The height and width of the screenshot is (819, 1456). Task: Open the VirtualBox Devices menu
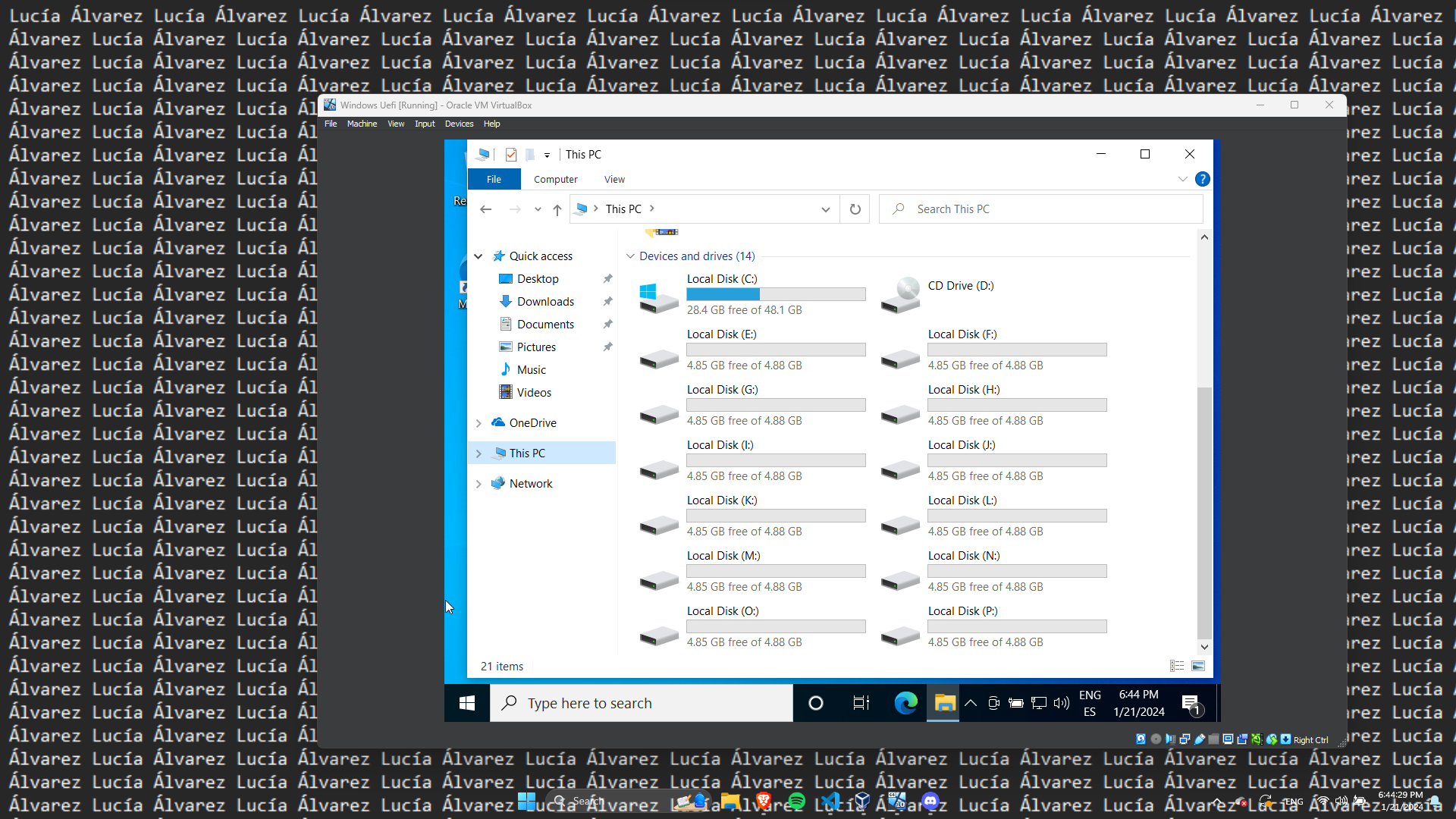point(459,124)
